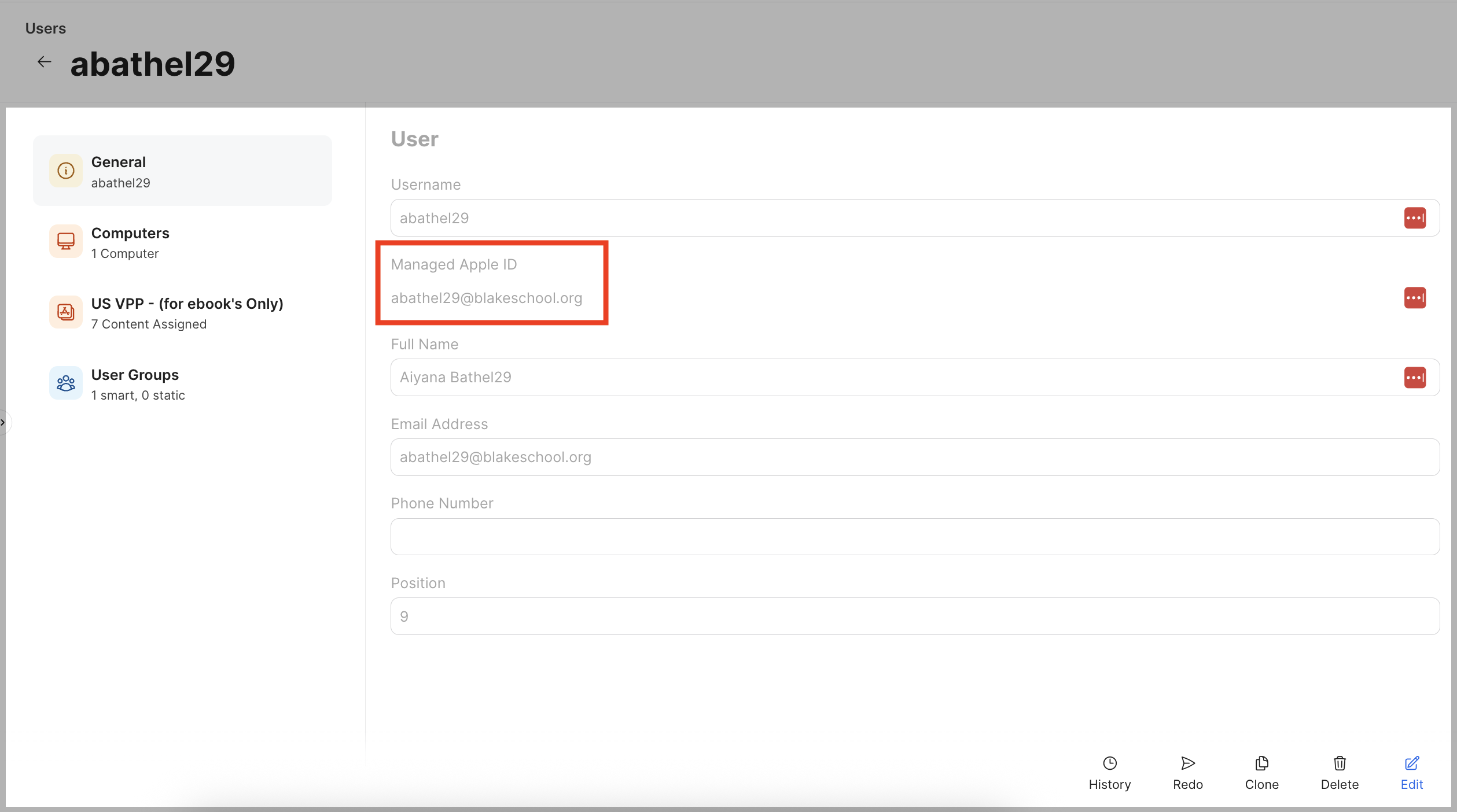Click the Managed Apple ID value abathel29@blakeschool.org
This screenshot has height=812, width=1457.
pos(487,298)
